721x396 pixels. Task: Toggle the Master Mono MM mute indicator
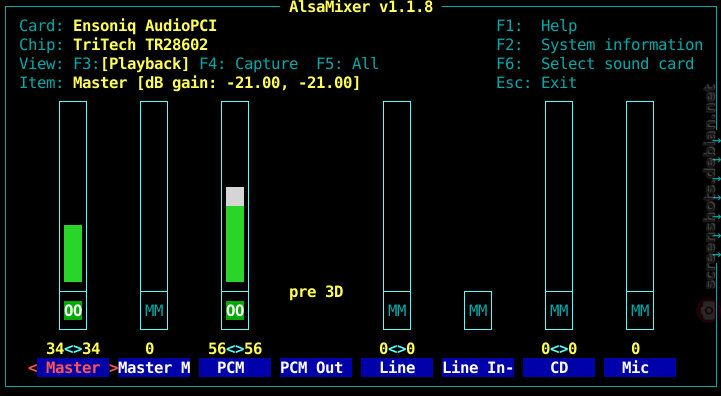pos(154,311)
